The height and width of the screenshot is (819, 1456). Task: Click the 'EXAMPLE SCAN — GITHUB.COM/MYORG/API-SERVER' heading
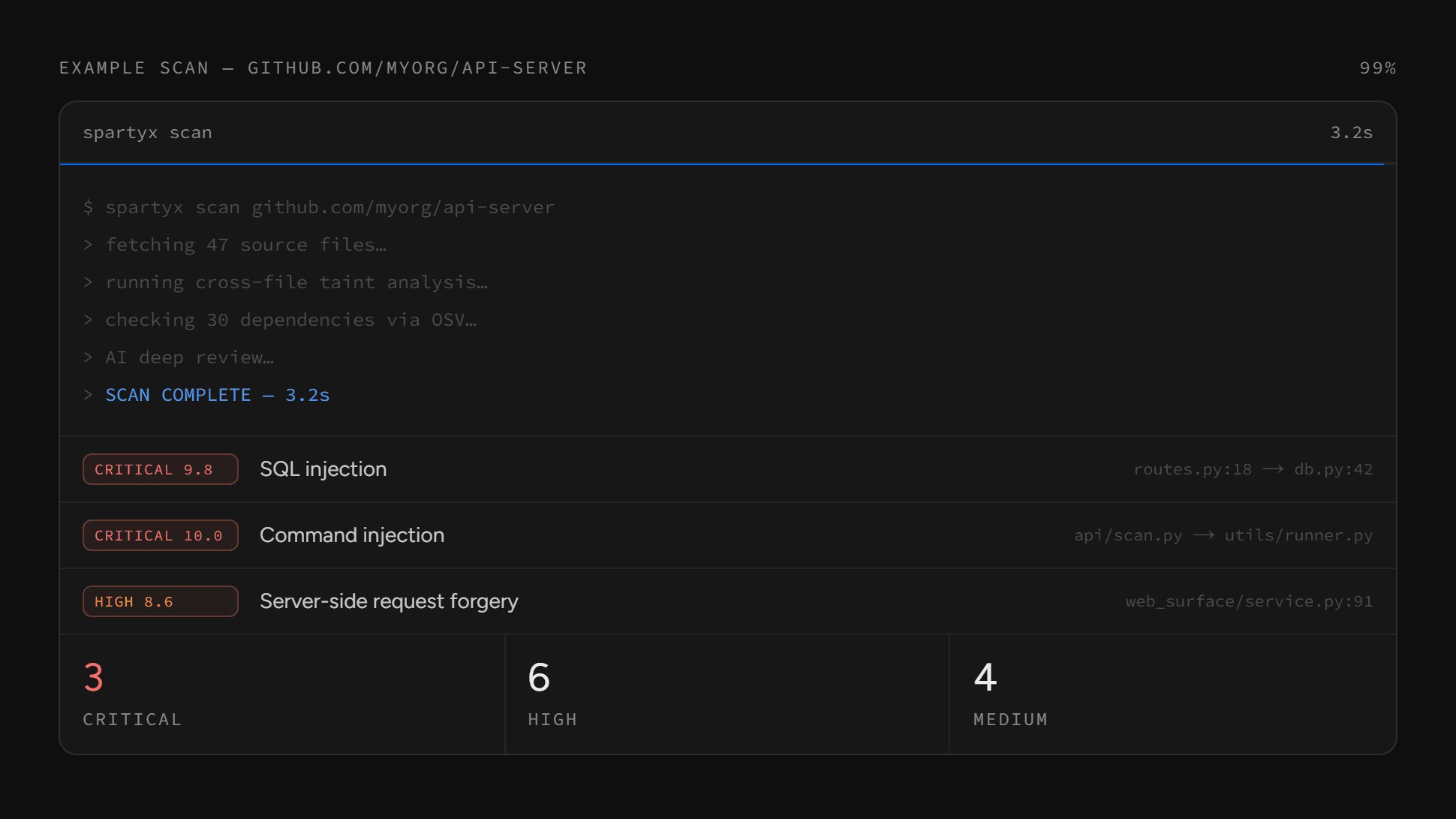click(x=323, y=68)
